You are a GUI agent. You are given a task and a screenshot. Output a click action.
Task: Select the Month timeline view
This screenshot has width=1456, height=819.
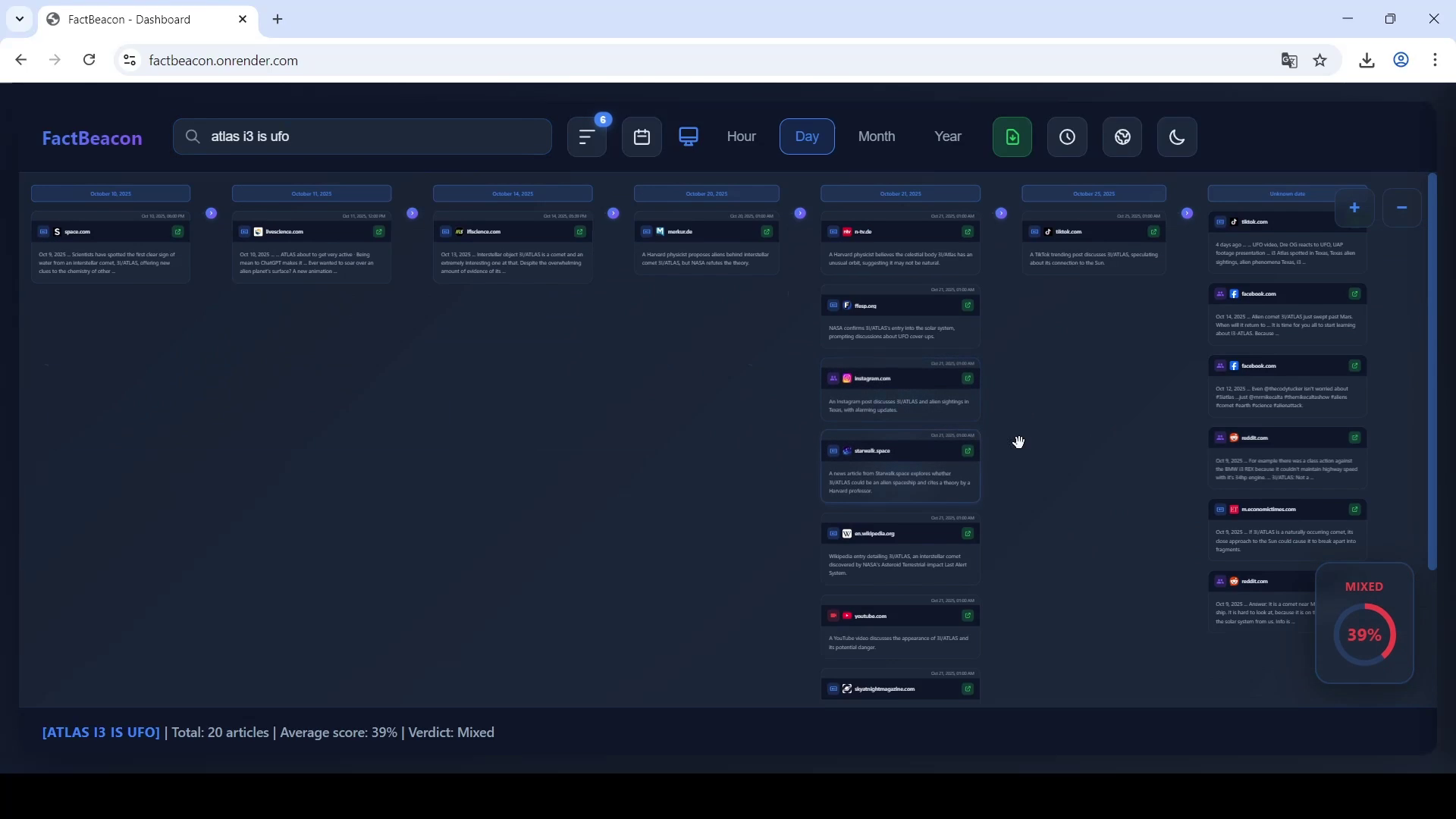[876, 136]
